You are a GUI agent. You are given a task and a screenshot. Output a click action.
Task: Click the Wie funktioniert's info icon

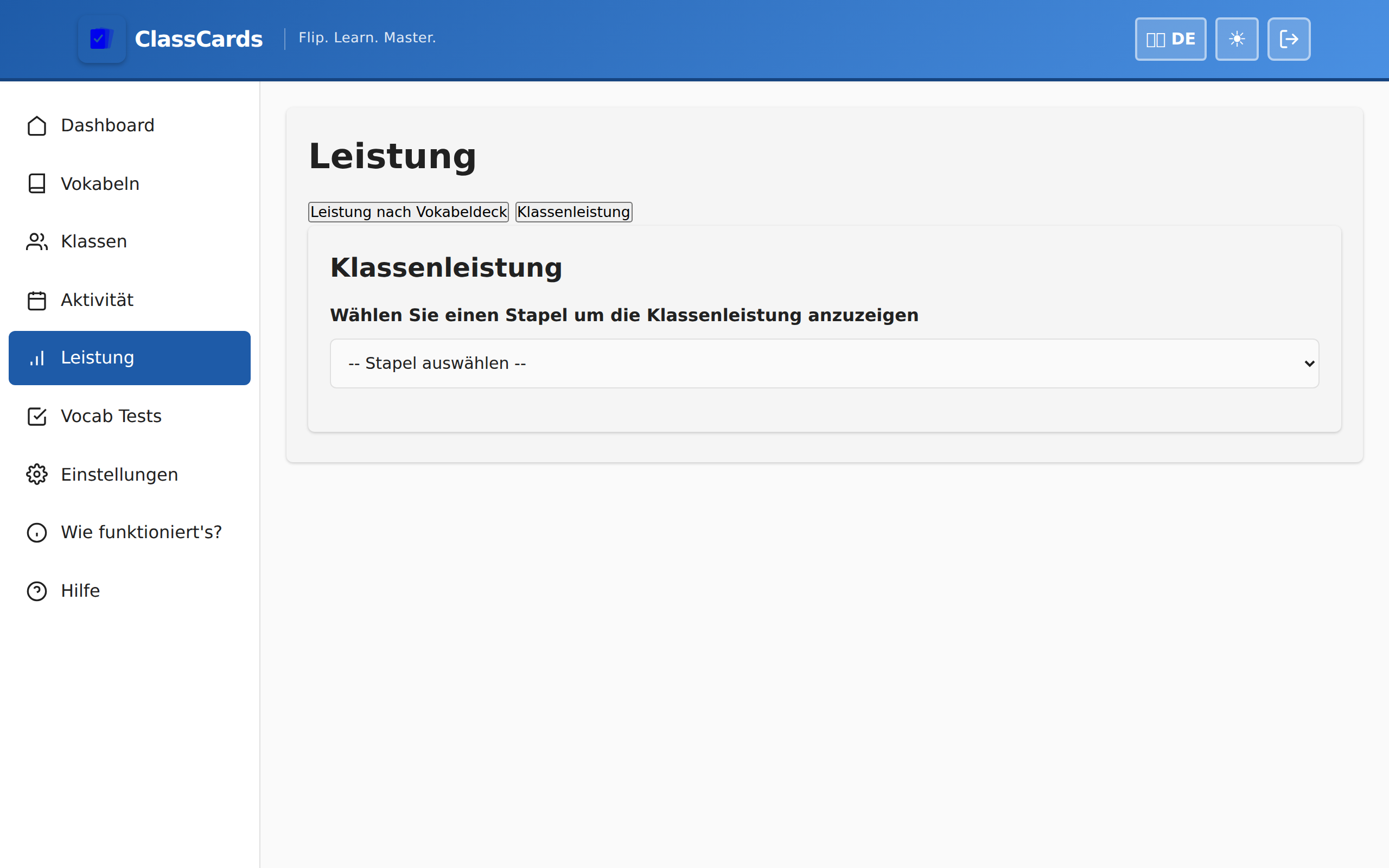click(x=37, y=533)
